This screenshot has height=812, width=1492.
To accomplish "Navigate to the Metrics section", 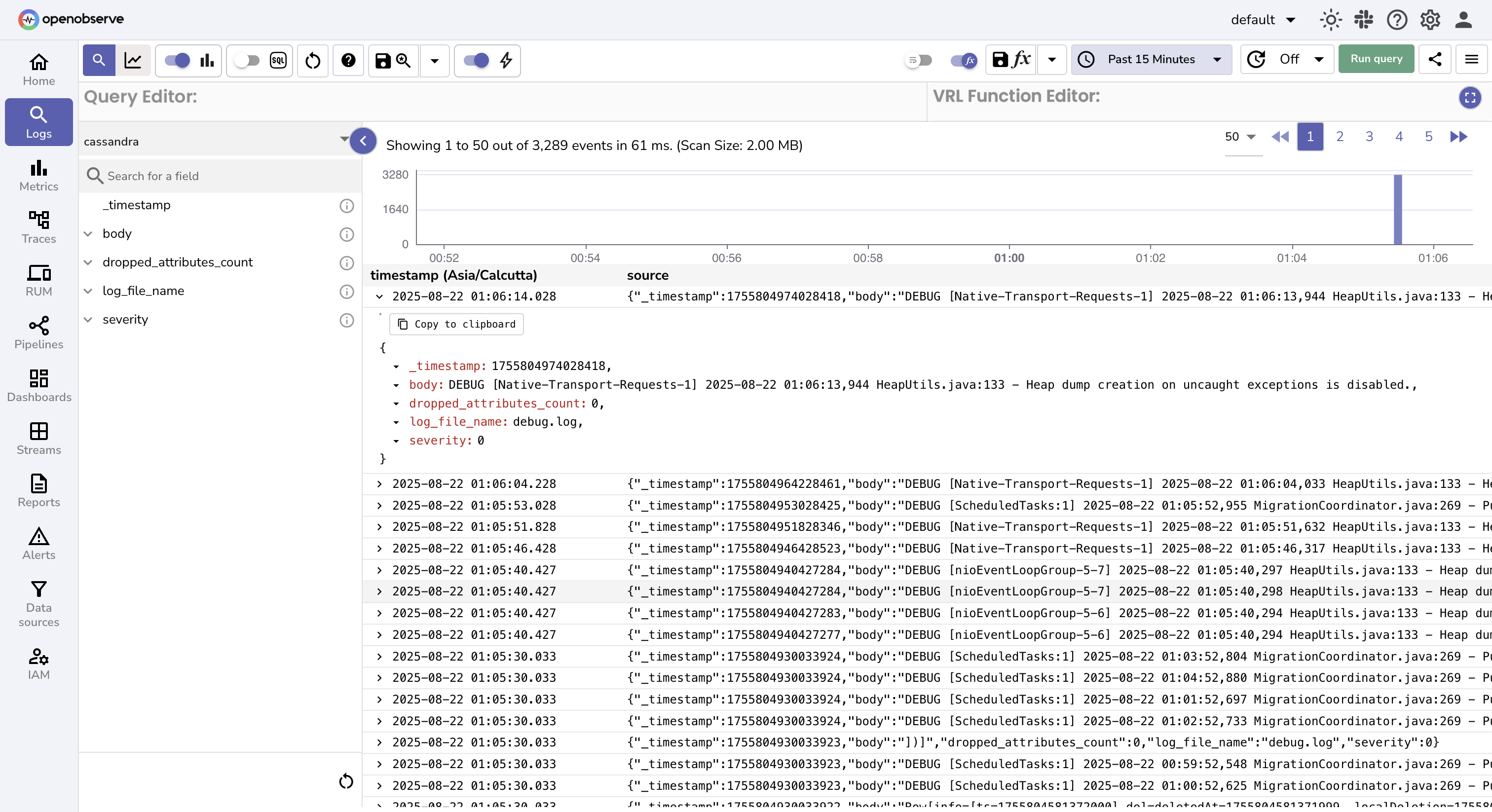I will pyautogui.click(x=39, y=176).
